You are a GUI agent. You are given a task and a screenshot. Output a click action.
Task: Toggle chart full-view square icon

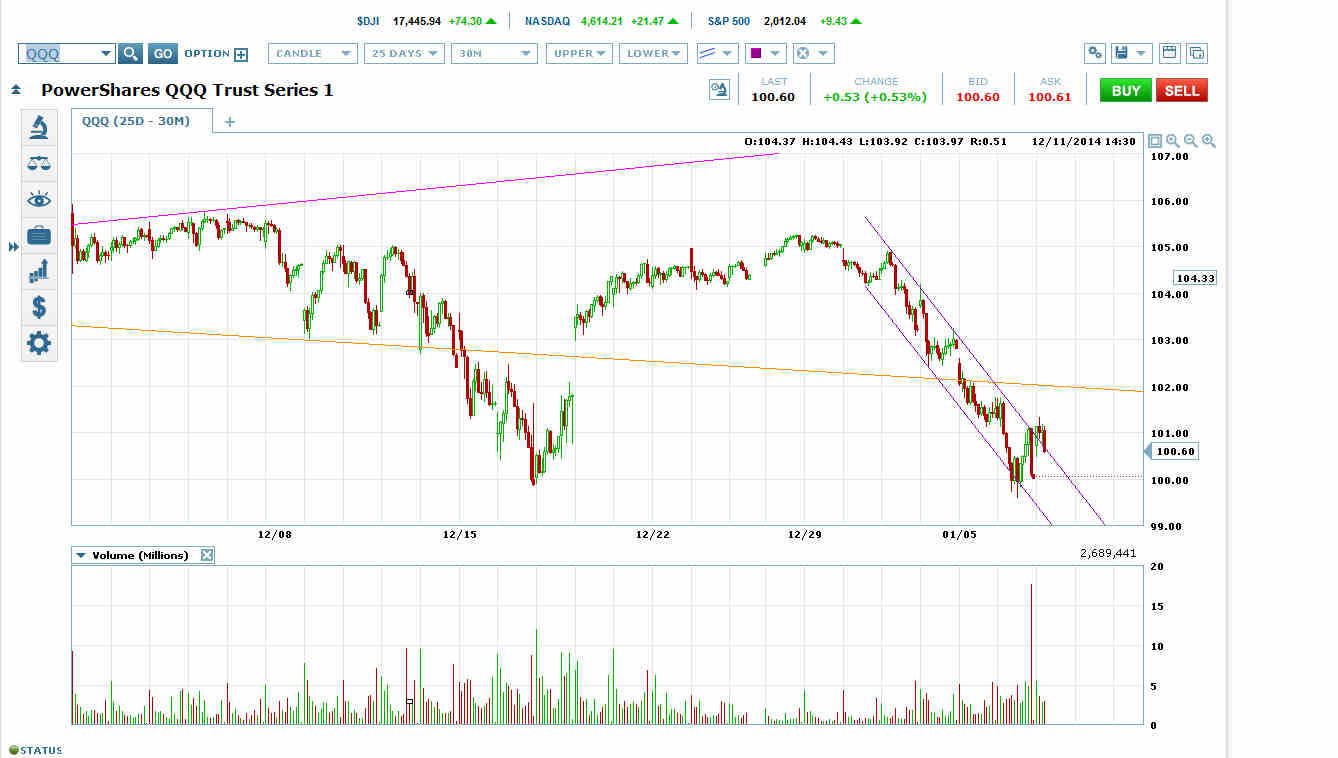tap(1155, 141)
